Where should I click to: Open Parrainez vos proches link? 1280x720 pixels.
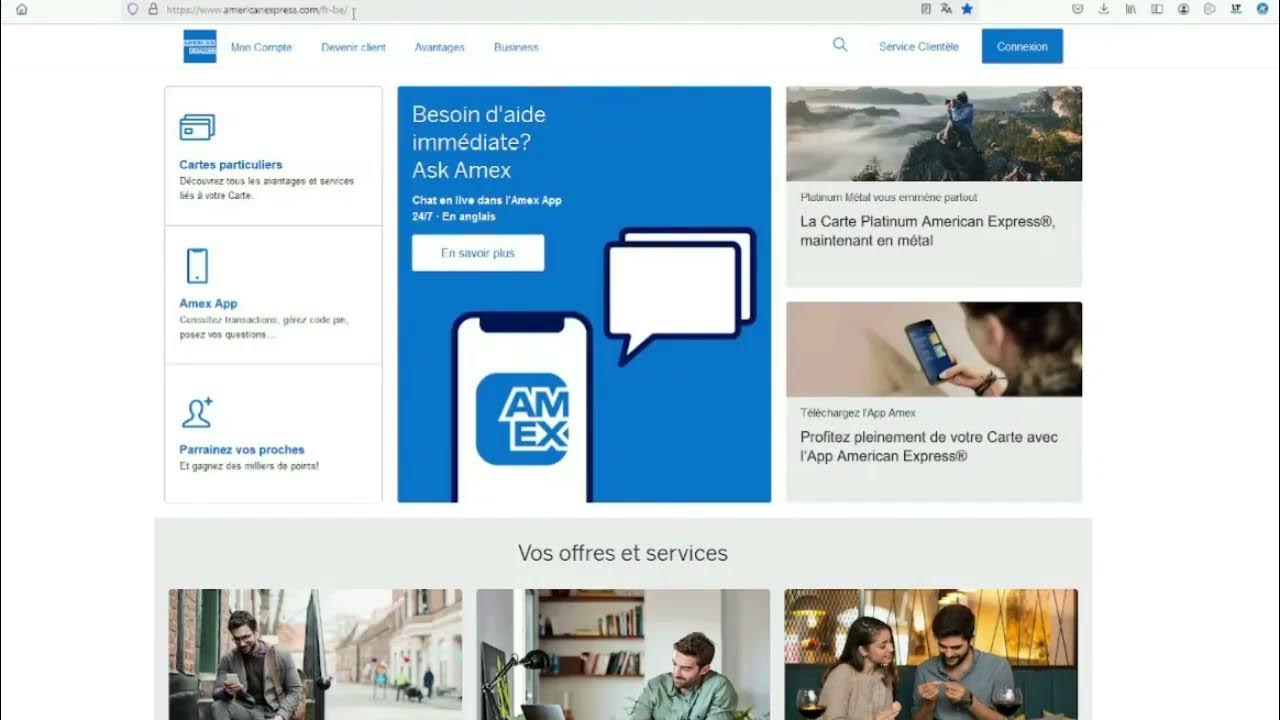tap(242, 450)
